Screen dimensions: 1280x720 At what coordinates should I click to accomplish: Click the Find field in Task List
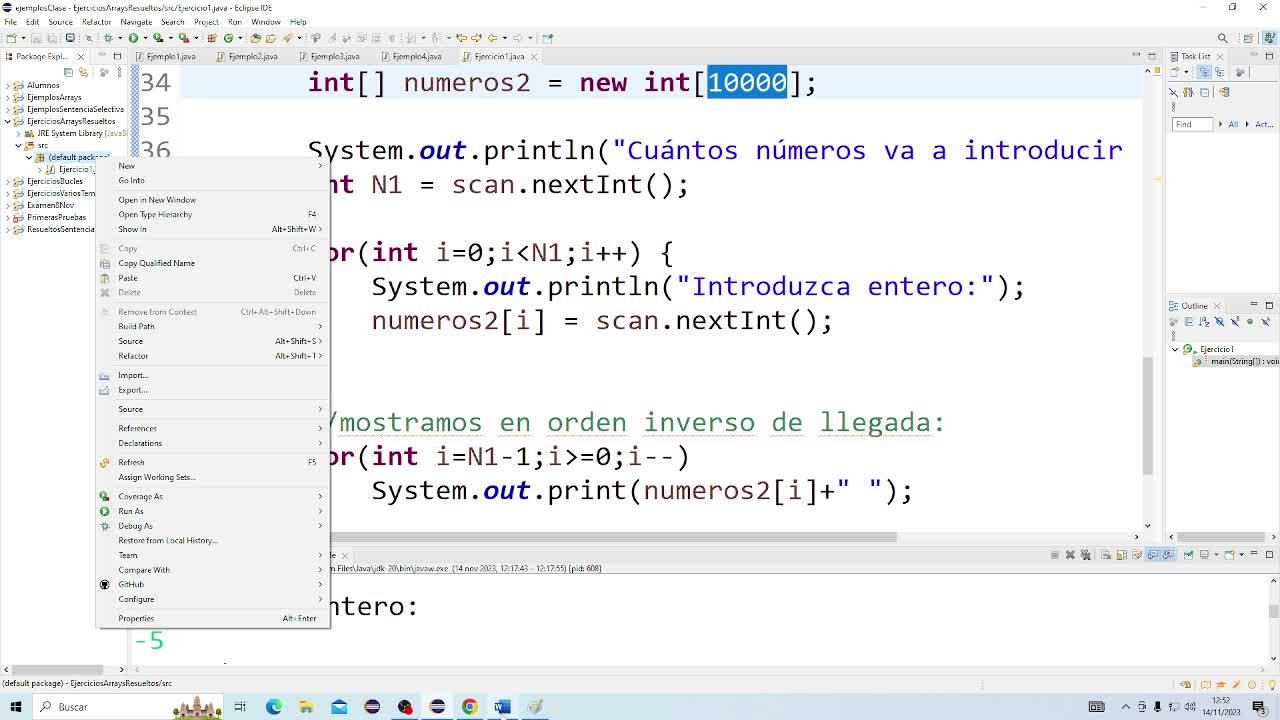point(1192,124)
